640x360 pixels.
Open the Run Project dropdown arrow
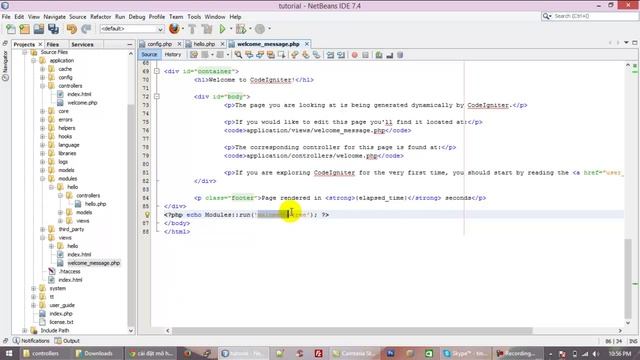pyautogui.click(x=231, y=29)
